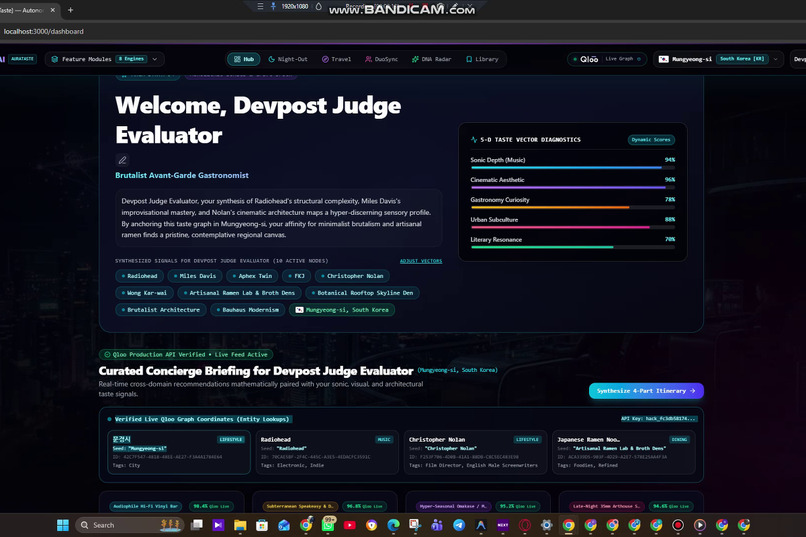Open the Windows Start menu
This screenshot has height=537, width=806.
pos(63,525)
